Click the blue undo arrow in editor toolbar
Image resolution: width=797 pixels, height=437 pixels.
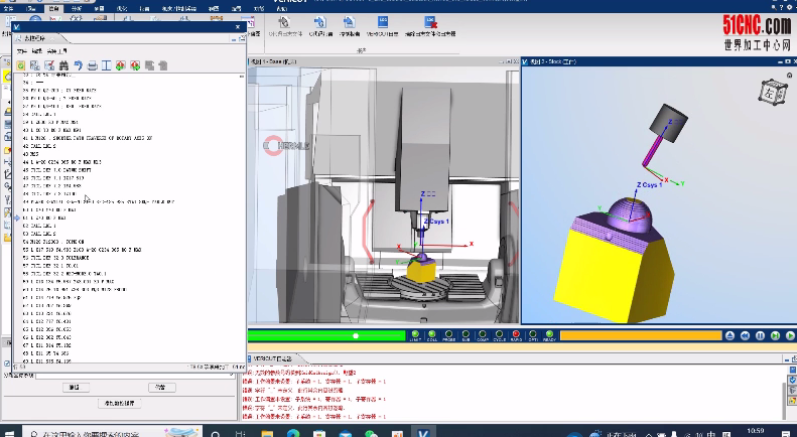[x=77, y=66]
